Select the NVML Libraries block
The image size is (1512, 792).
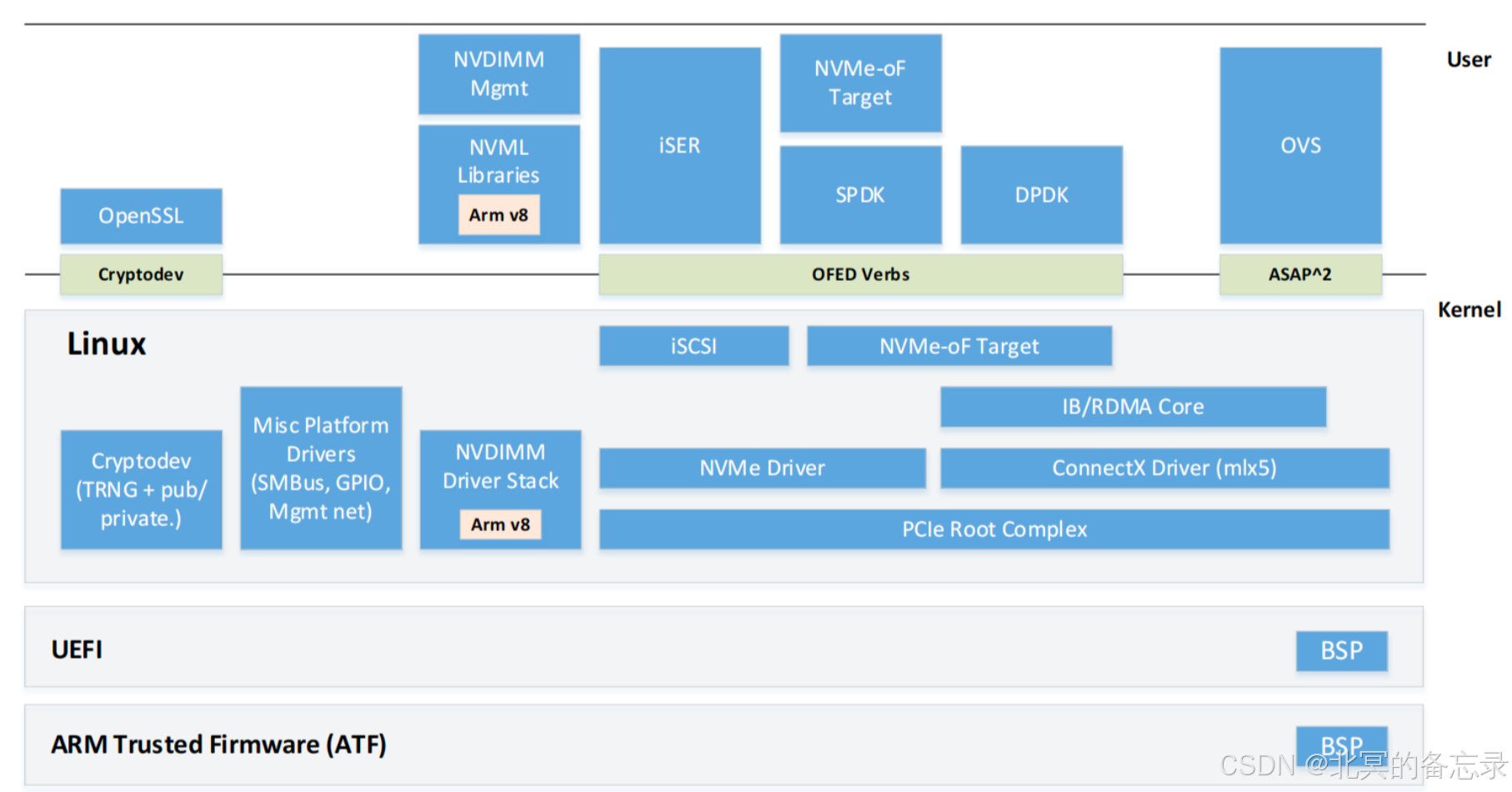(x=499, y=184)
